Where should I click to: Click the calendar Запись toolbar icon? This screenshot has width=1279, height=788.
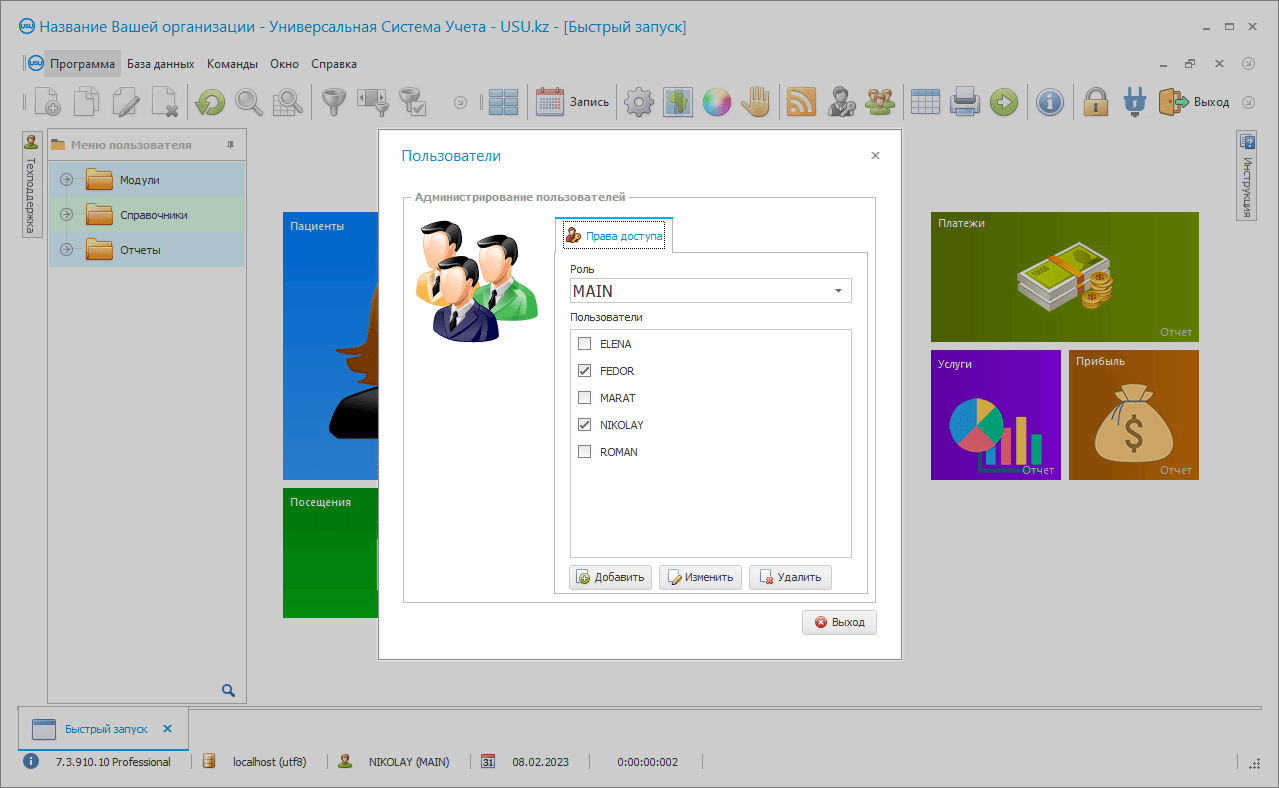551,102
